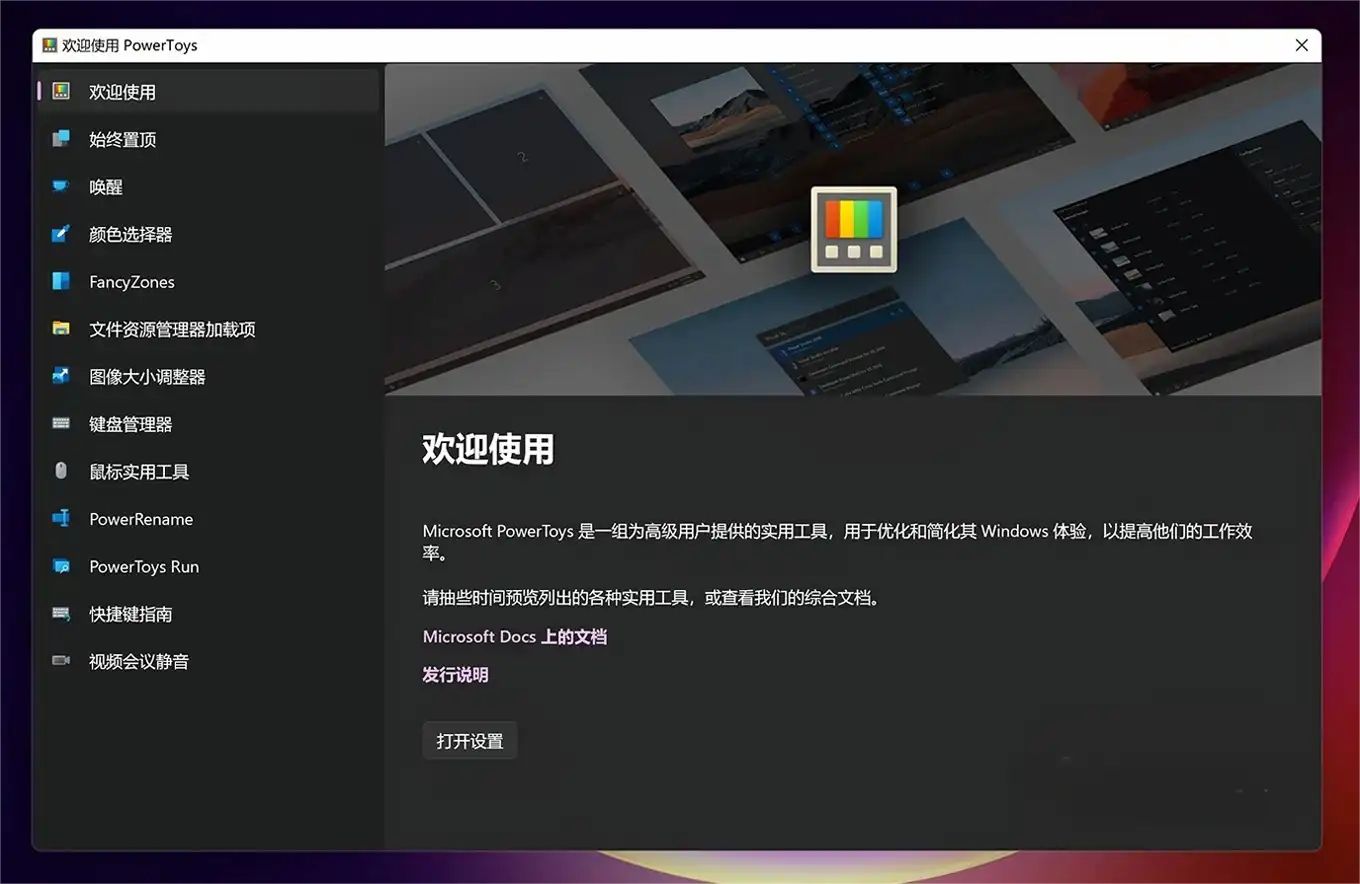The image size is (1360, 884).
Task: Switch to the PowerRename page
Action: point(208,519)
